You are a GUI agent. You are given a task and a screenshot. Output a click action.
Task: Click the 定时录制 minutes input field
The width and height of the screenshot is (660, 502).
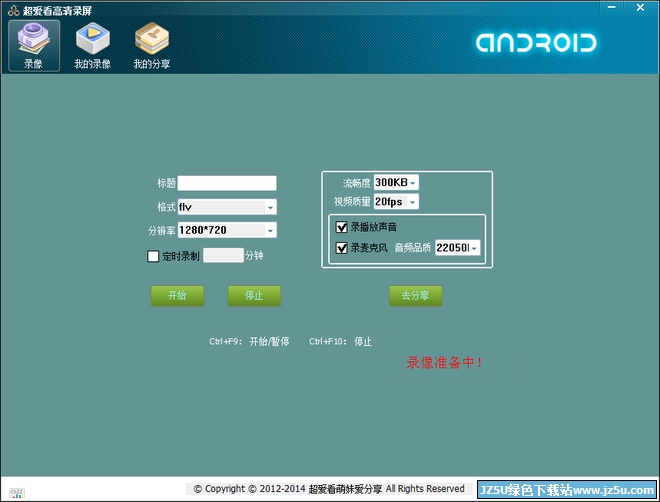223,255
